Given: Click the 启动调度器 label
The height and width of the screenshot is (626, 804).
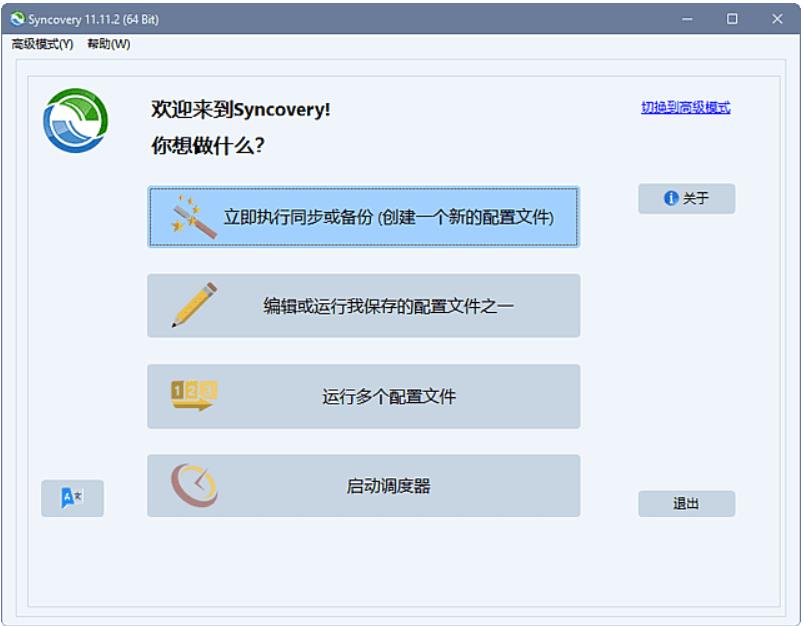Looking at the screenshot, I should 388,486.
